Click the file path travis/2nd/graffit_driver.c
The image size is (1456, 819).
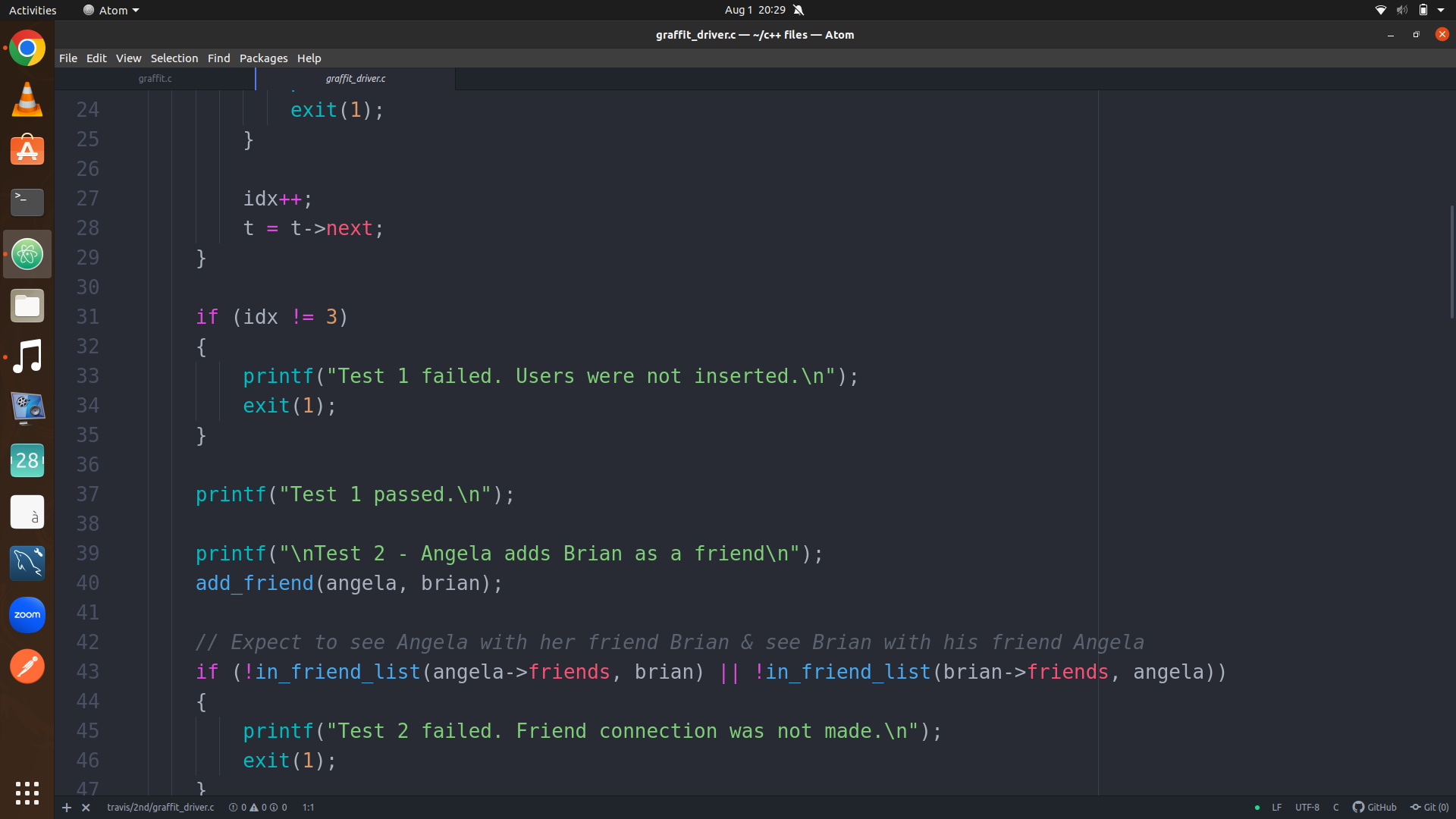(161, 808)
